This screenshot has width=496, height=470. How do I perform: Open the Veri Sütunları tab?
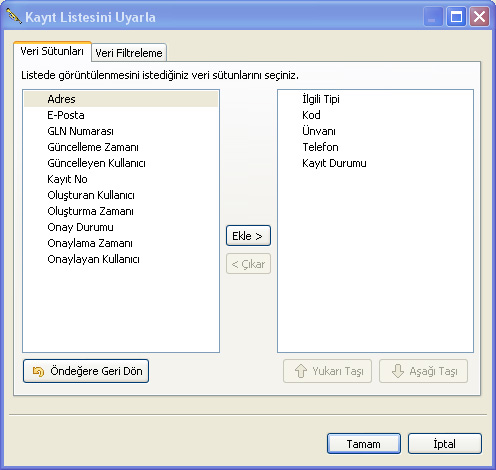point(52,51)
